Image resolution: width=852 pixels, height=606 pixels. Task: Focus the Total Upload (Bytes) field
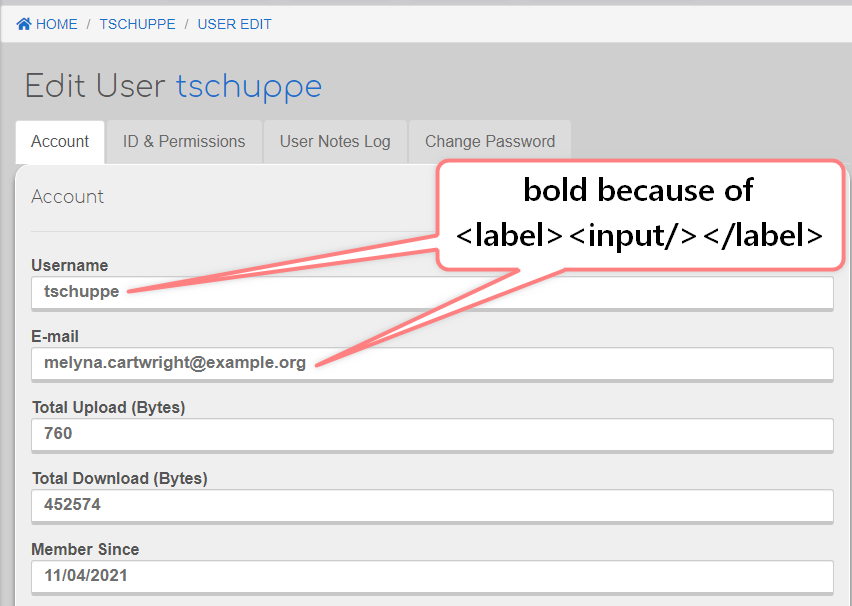[432, 435]
